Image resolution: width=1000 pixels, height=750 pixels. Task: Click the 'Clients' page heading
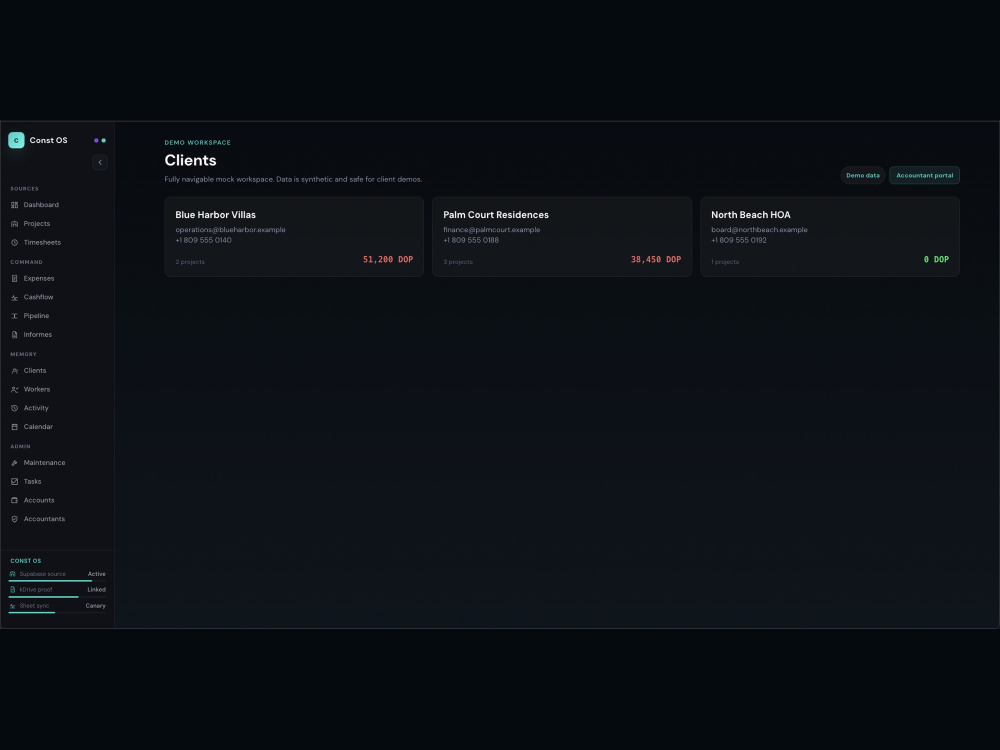(x=190, y=161)
